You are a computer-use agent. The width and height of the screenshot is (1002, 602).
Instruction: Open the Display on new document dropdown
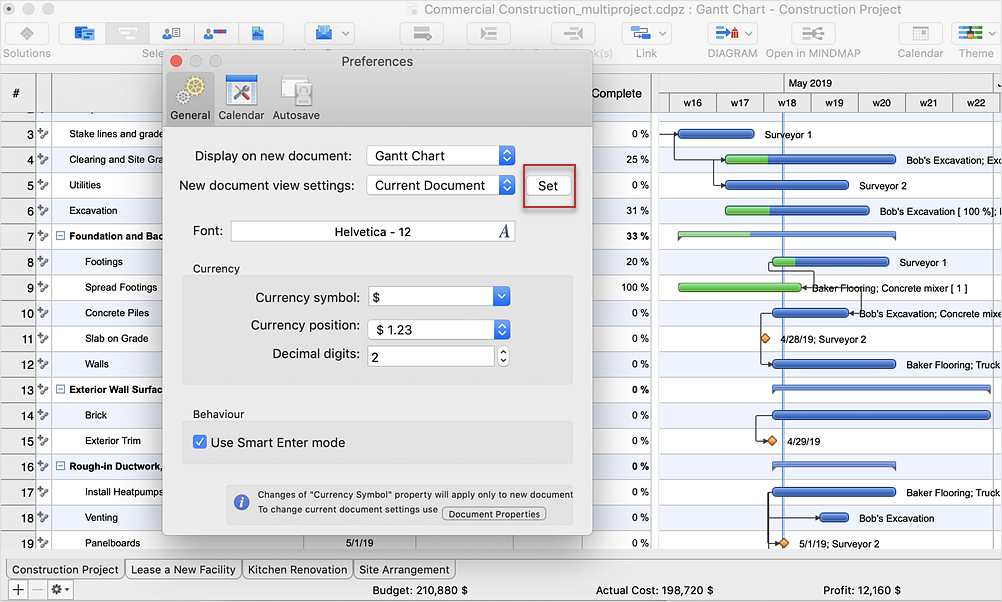[440, 156]
